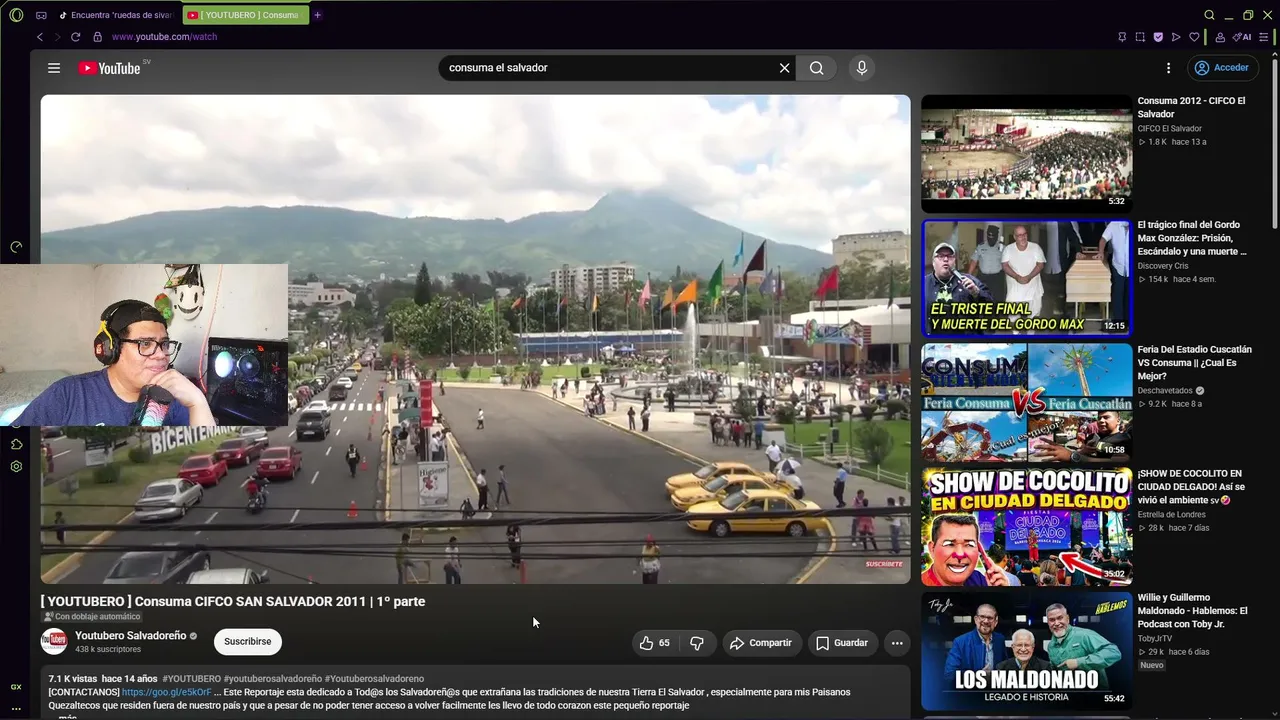
Task: Click the '438 k suscriptores' count
Action: coord(108,649)
